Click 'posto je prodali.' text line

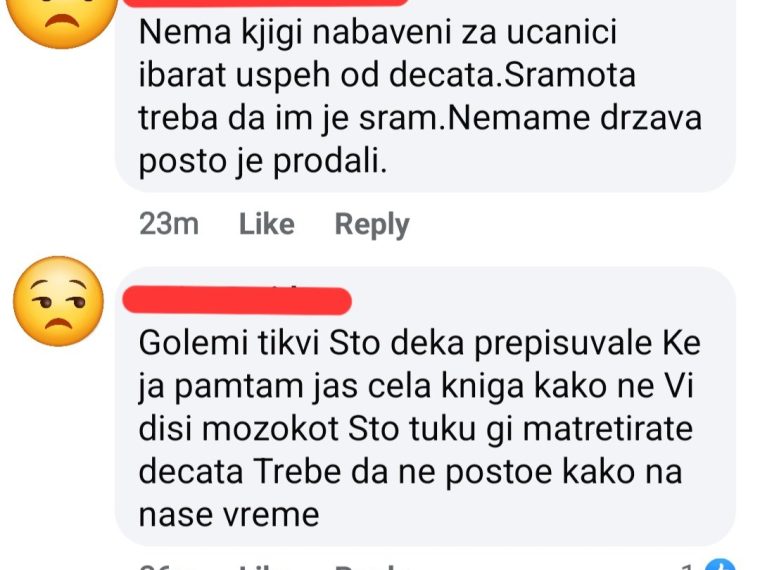[263, 161]
